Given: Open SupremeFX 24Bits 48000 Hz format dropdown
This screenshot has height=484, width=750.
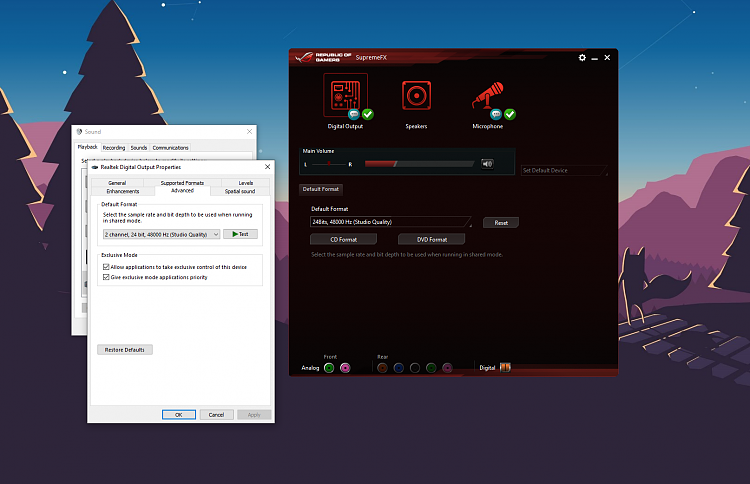Looking at the screenshot, I should [x=391, y=222].
